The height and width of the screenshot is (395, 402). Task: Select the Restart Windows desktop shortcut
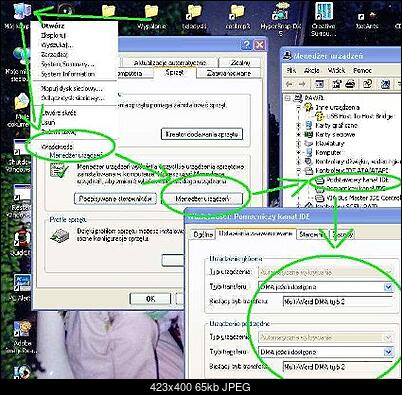pyautogui.click(x=20, y=201)
